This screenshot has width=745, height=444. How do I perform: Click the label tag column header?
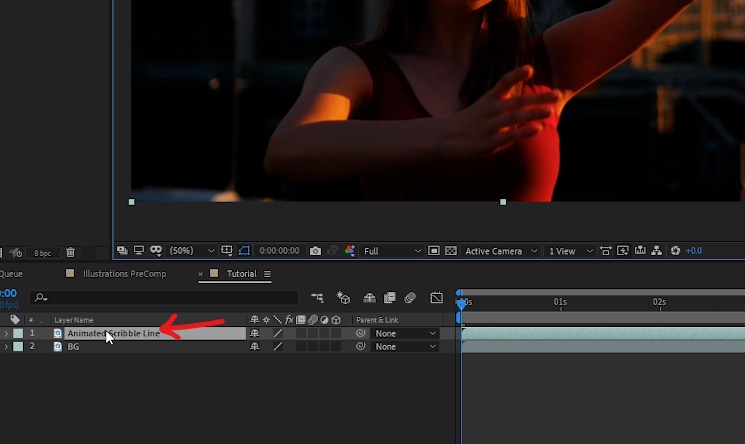15,319
